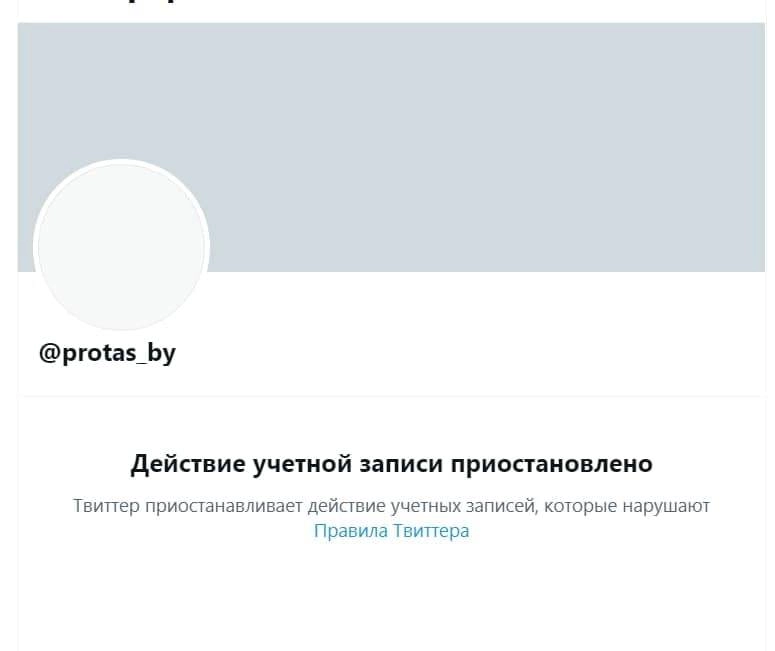775x651 pixels.
Task: Open the Правила Твиттера link
Action: point(391,531)
